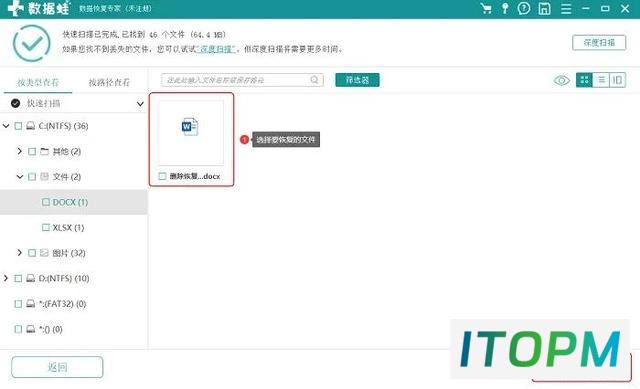This screenshot has width=640, height=389.
Task: Check the C:(NTFS) (36) checkbox
Action: click(x=18, y=126)
